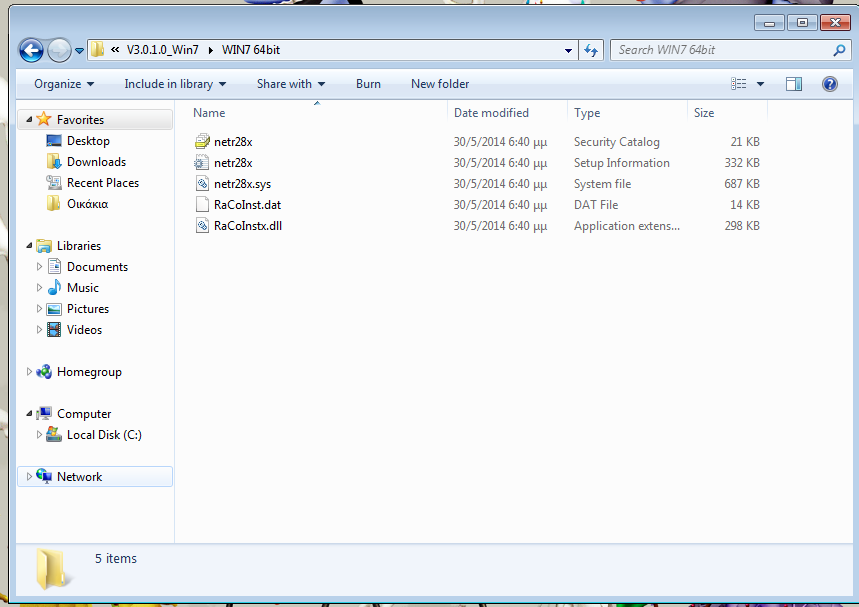Screen dimensions: 859x607
Task: Open Recent Places icon in Favorites
Action: pos(54,182)
